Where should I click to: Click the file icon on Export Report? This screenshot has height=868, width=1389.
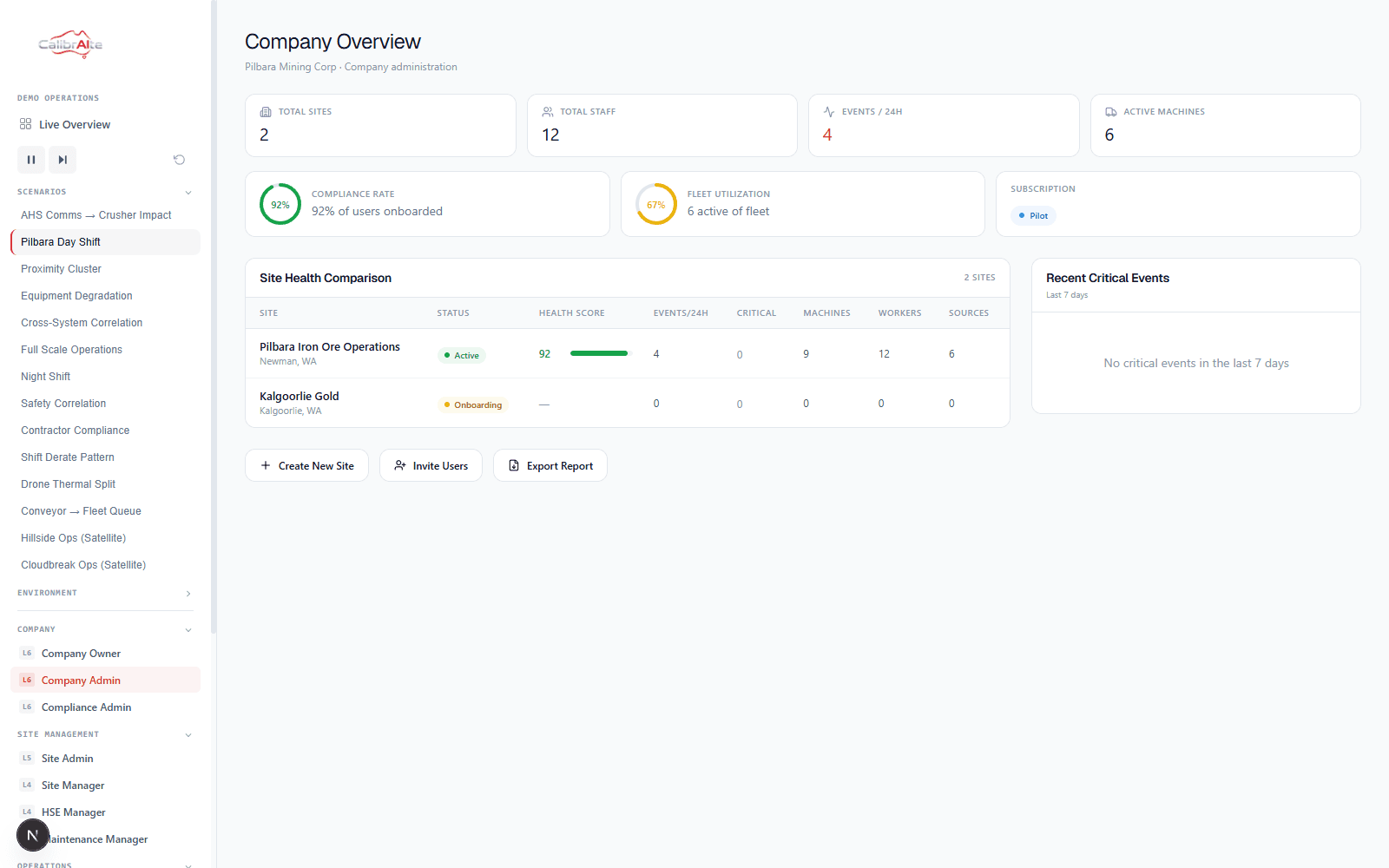click(514, 465)
